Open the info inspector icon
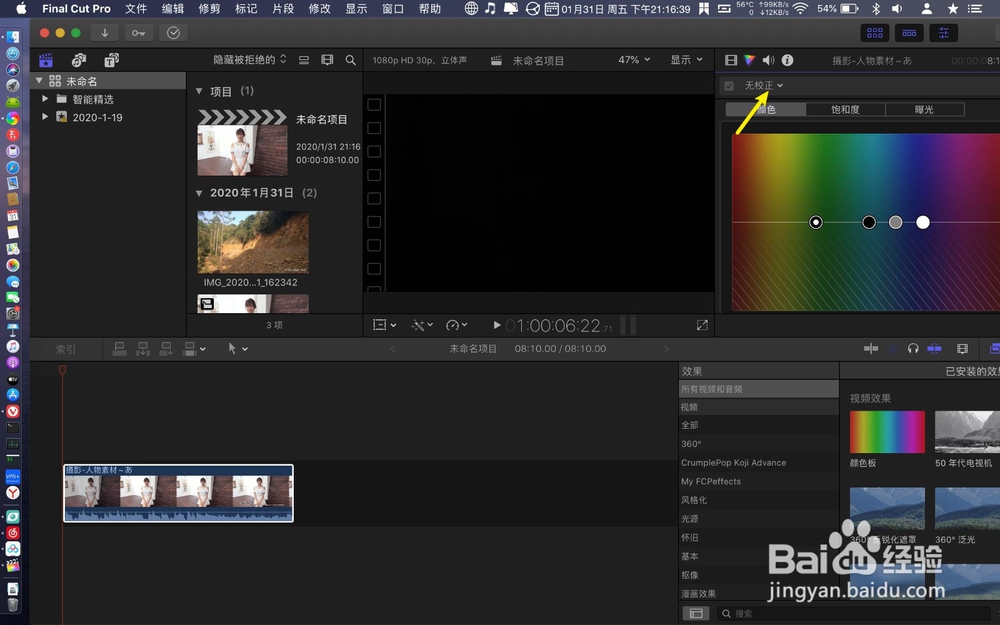Viewport: 1000px width, 625px height. tap(788, 60)
